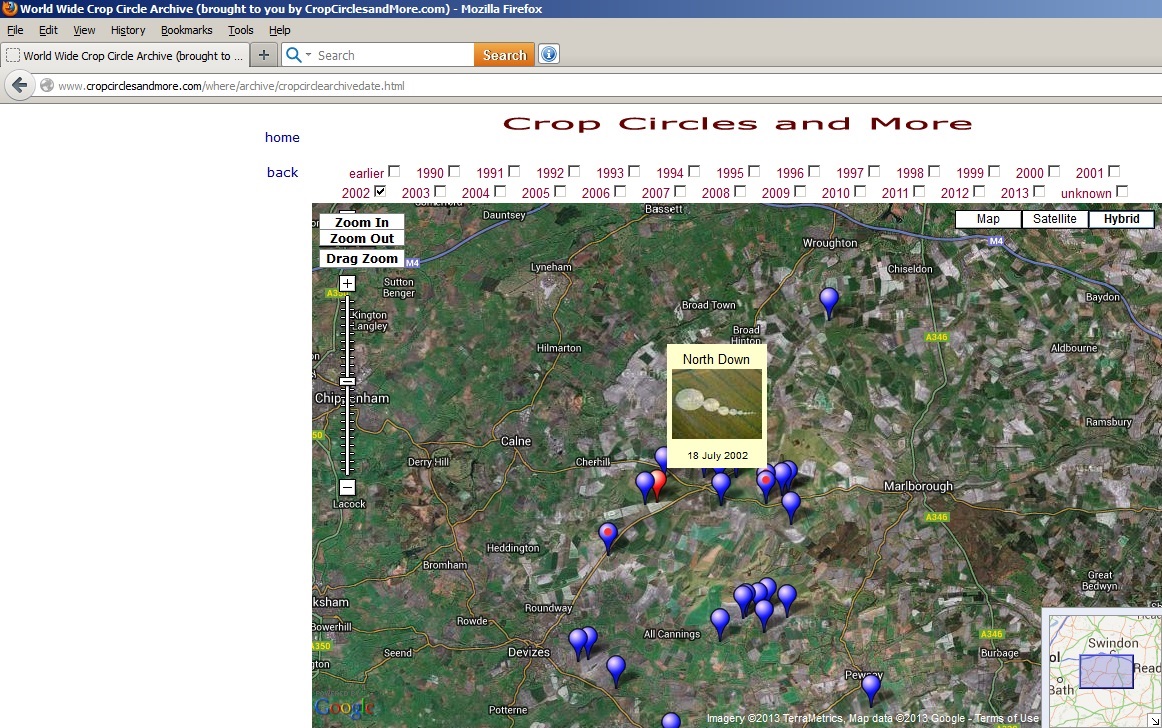The height and width of the screenshot is (728, 1162).
Task: Click the blue marker near Pewsey
Action: click(871, 686)
